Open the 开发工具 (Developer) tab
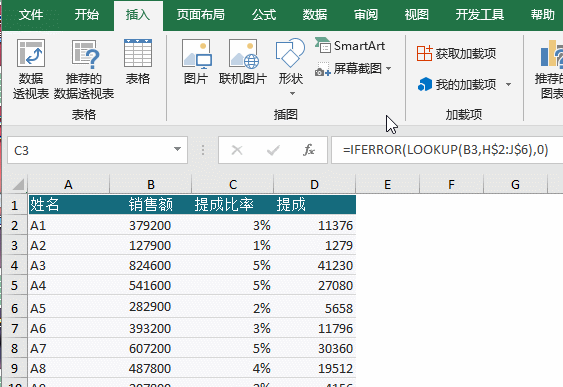Image resolution: width=563 pixels, height=387 pixels. (x=480, y=15)
